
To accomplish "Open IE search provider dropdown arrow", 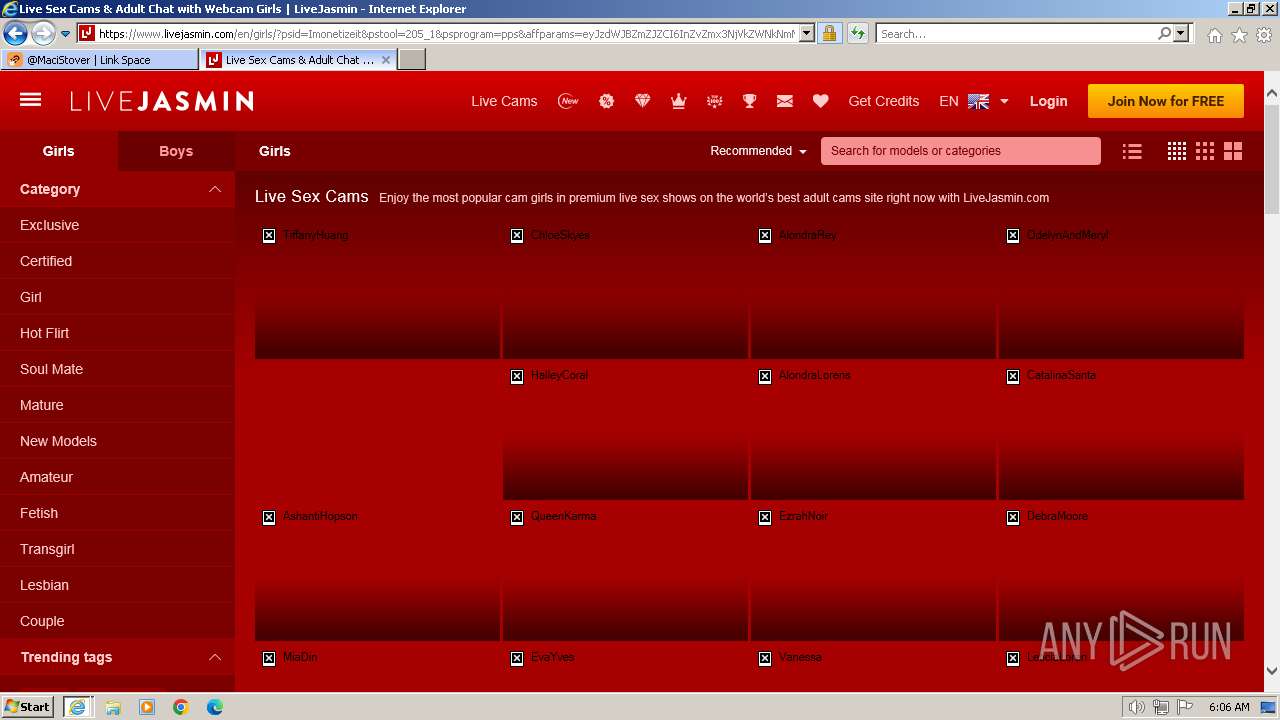I will tap(1181, 33).
